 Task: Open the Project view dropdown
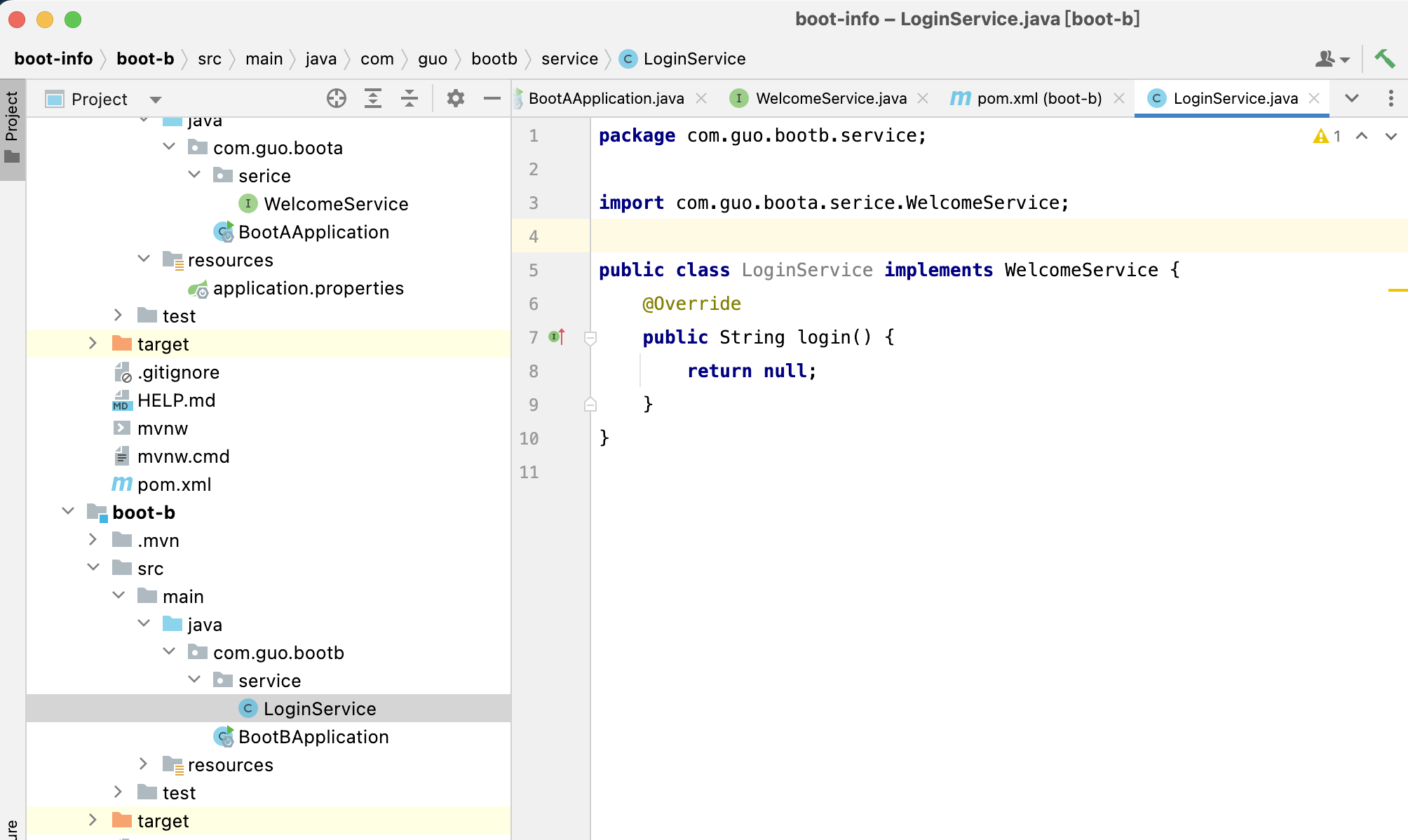pyautogui.click(x=156, y=100)
